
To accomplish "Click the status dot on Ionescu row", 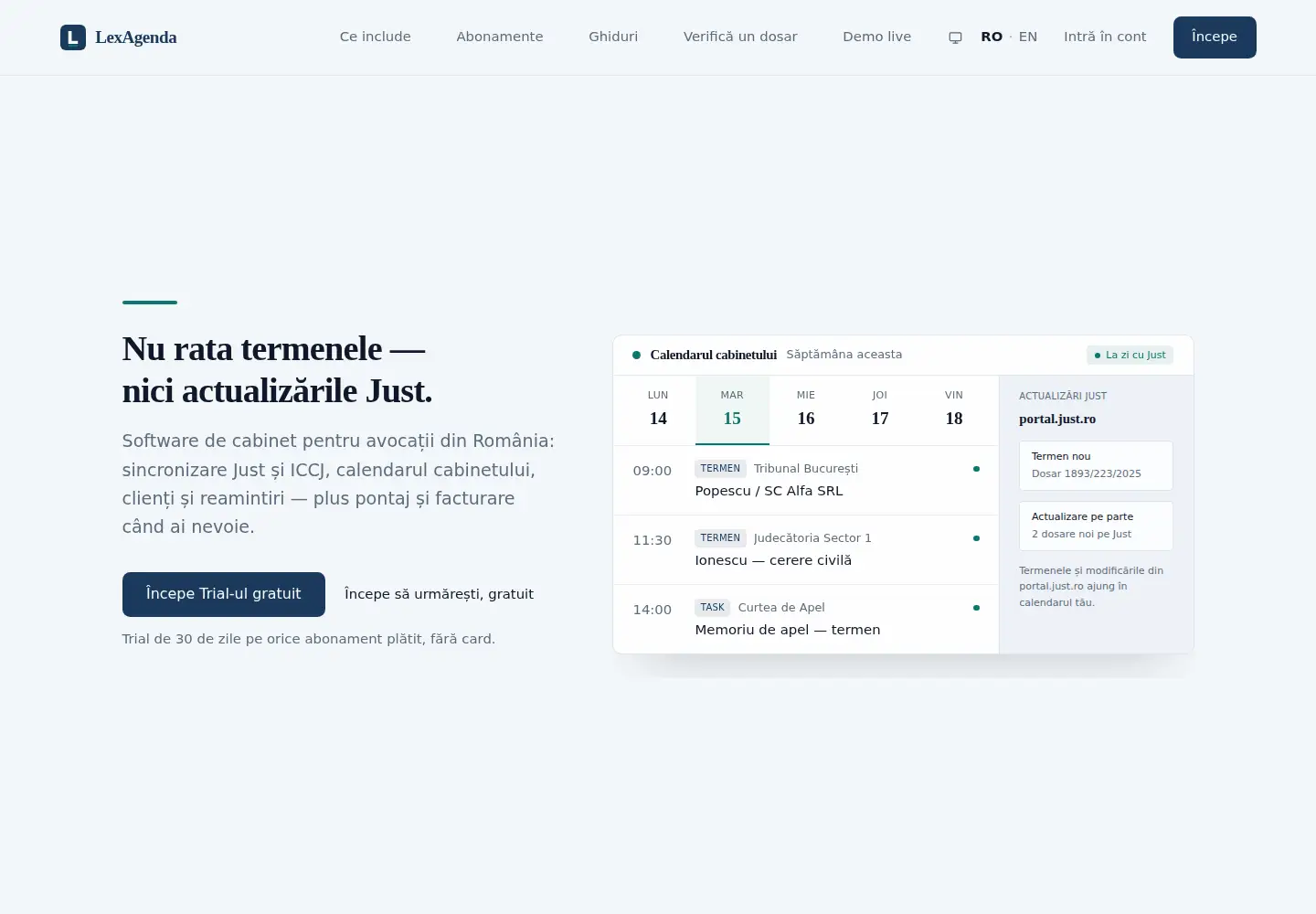I will coord(976,538).
